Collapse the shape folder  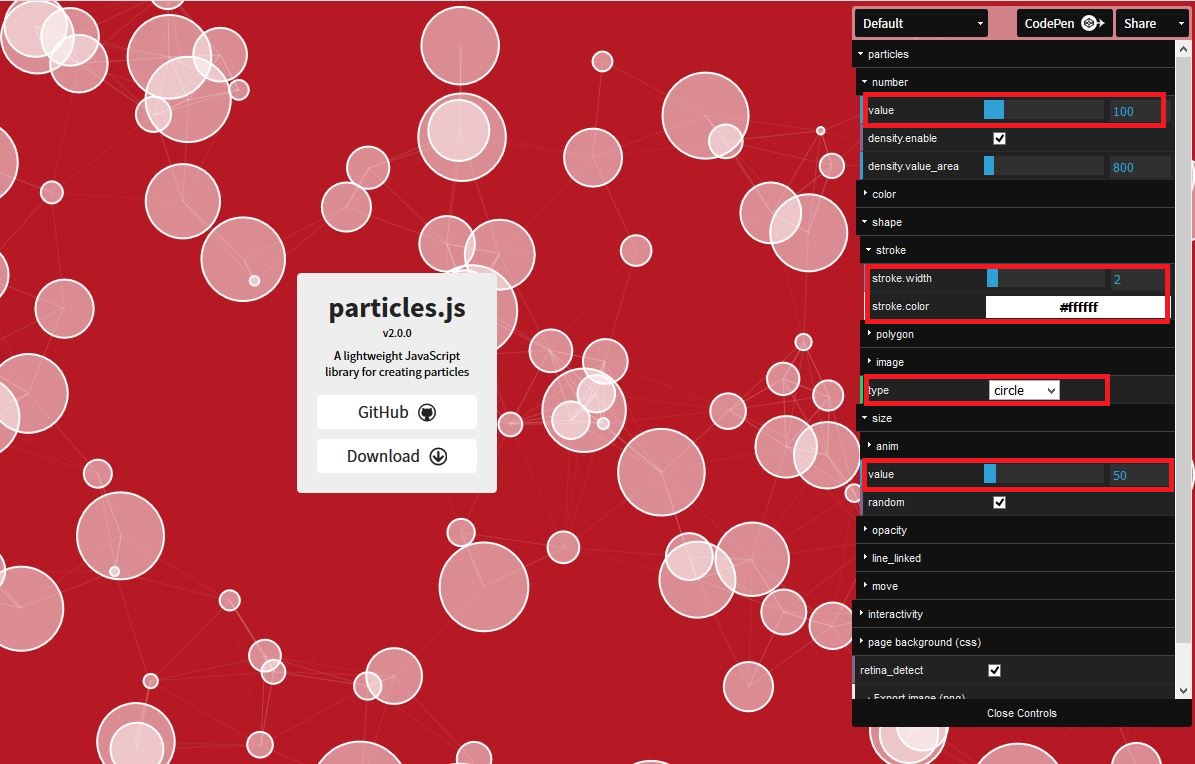tap(1017, 222)
